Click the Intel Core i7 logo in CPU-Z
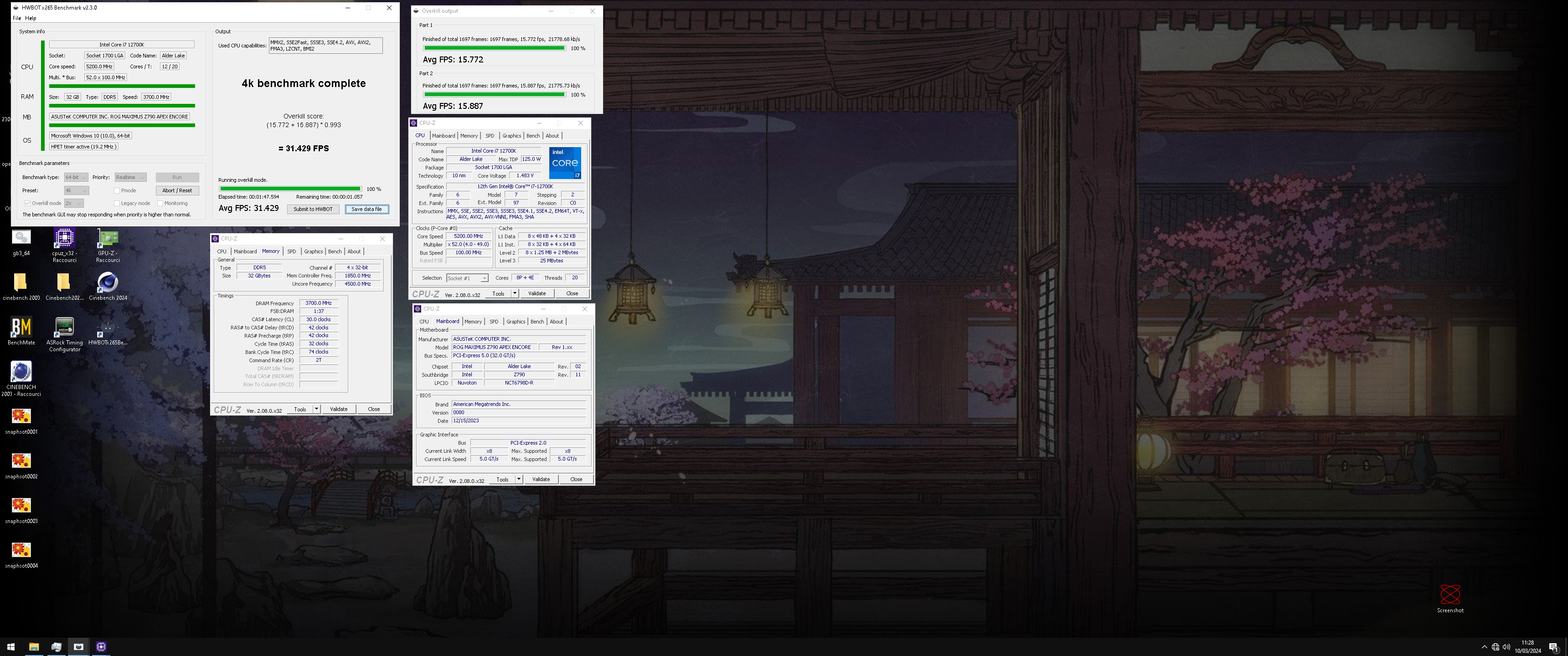The image size is (1568, 656). point(565,163)
